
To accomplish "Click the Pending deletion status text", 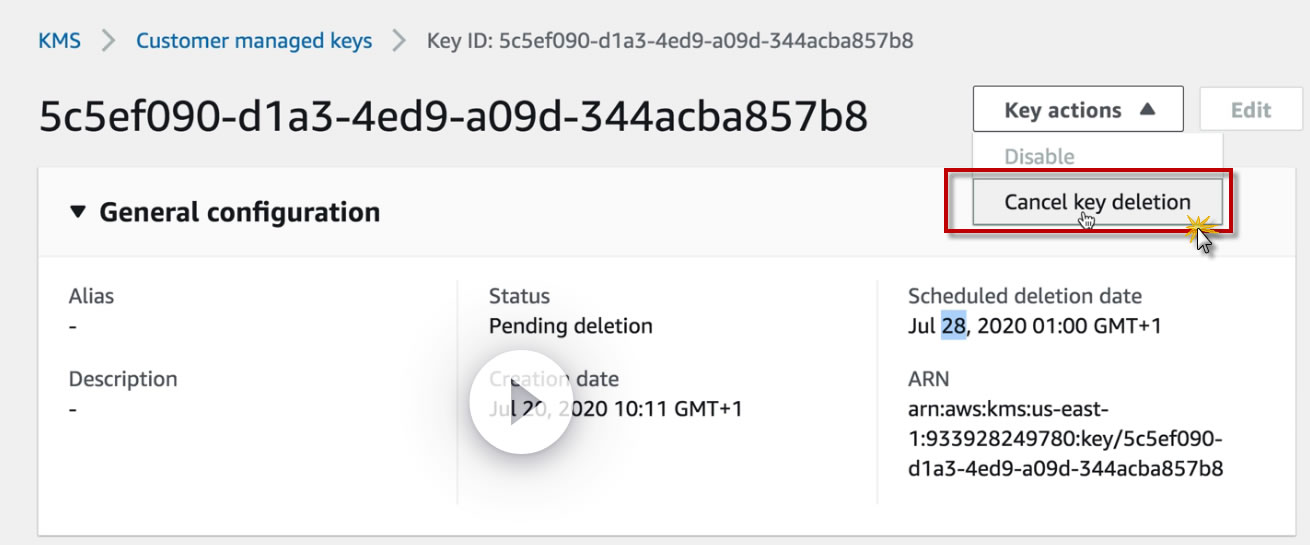I will [570, 326].
